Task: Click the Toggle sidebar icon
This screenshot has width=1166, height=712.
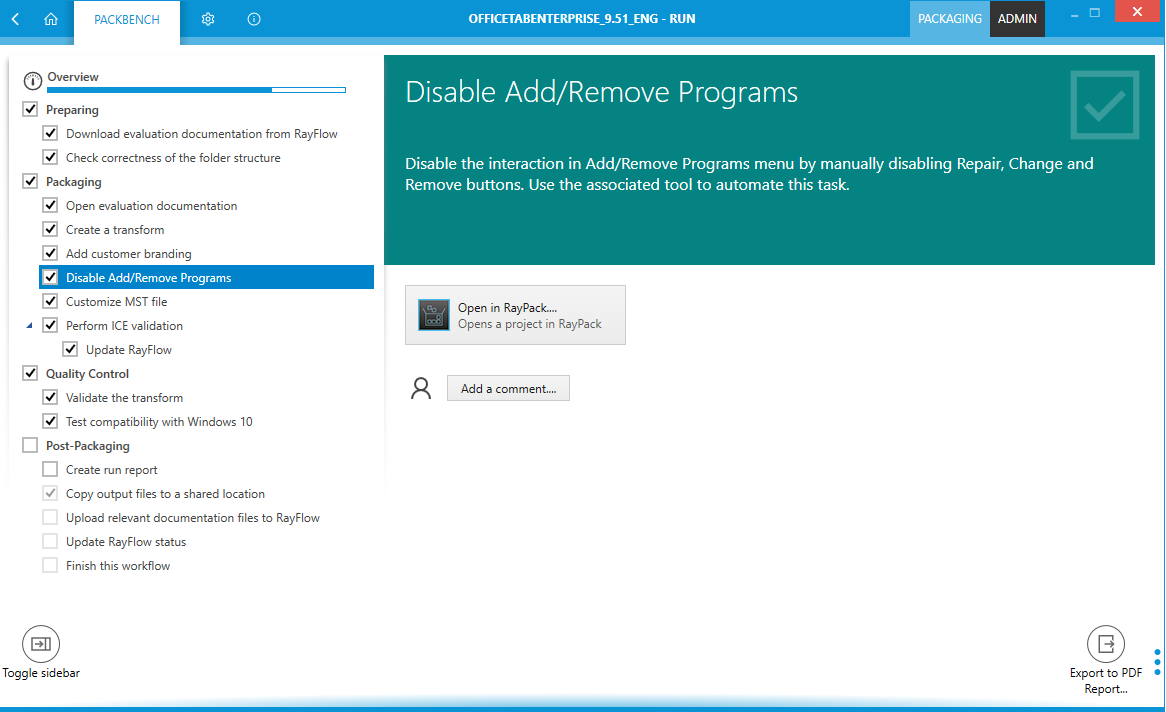Action: 41,645
